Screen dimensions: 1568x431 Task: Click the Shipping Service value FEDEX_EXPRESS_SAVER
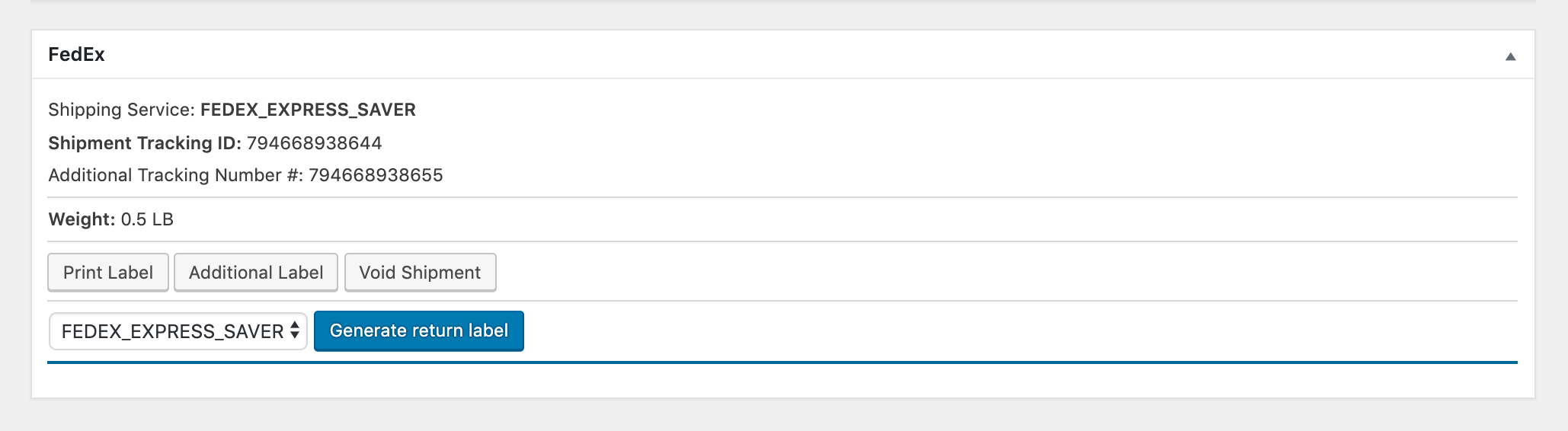308,110
